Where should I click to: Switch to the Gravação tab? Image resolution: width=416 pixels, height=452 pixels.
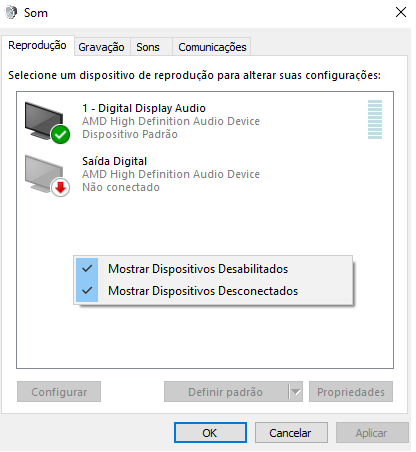point(101,47)
